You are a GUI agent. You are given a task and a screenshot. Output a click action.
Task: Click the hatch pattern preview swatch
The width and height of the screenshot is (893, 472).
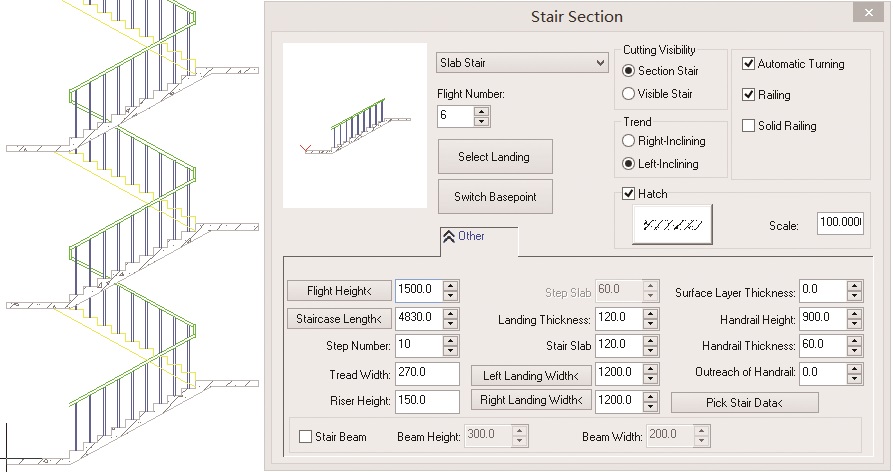(672, 225)
